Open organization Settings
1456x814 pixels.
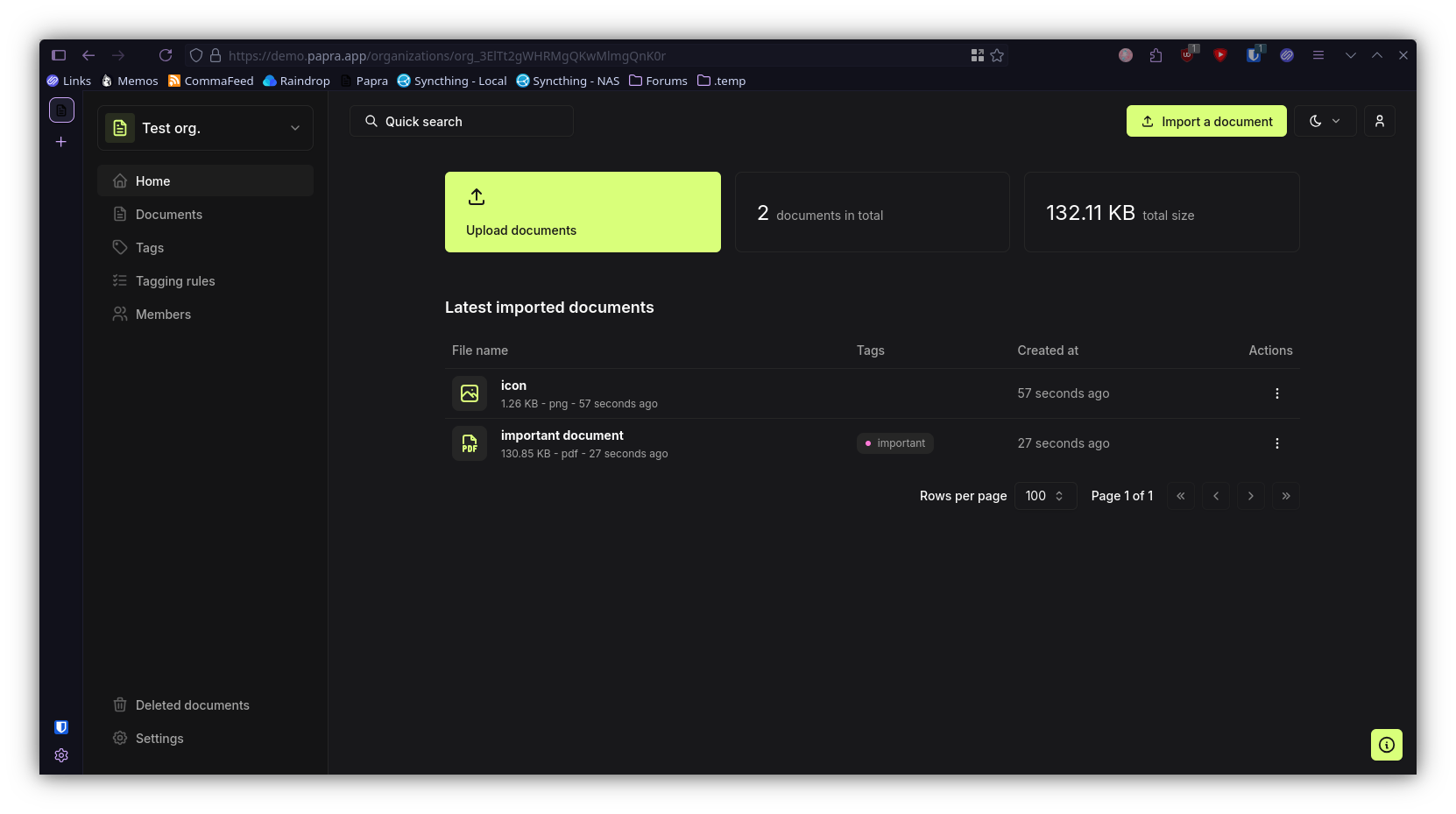[159, 738]
